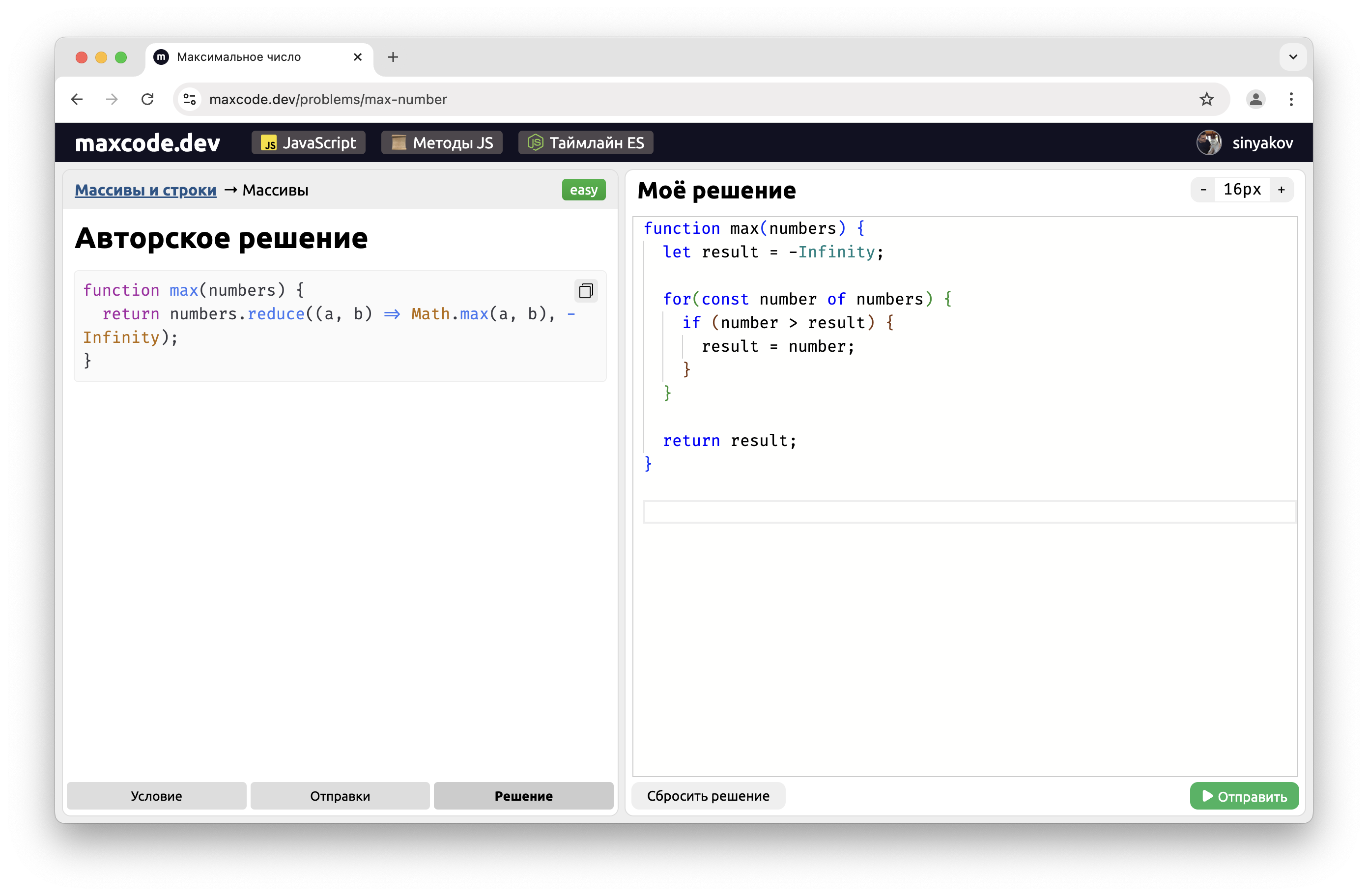1368x896 pixels.
Task: Go back to previous page
Action: click(x=77, y=99)
